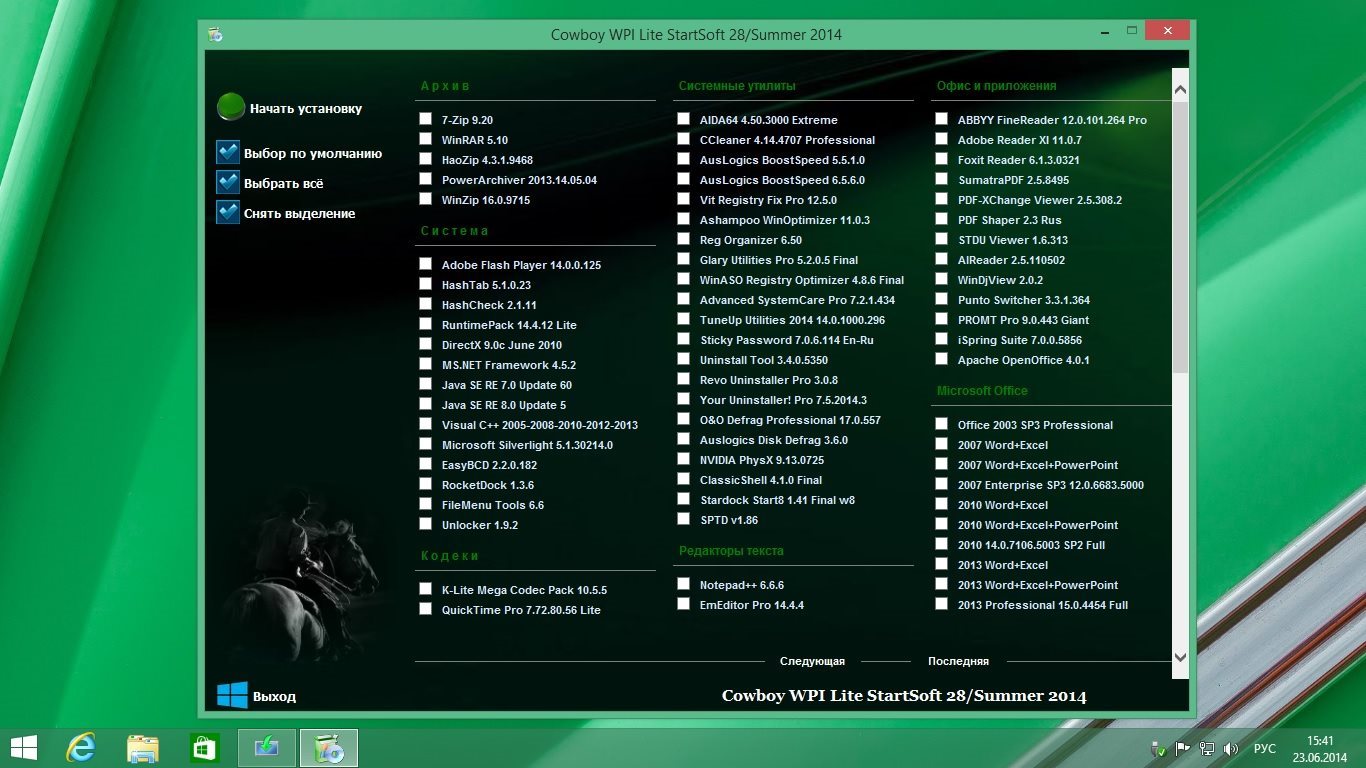Click Выбрать всё to select everything

pyautogui.click(x=284, y=184)
